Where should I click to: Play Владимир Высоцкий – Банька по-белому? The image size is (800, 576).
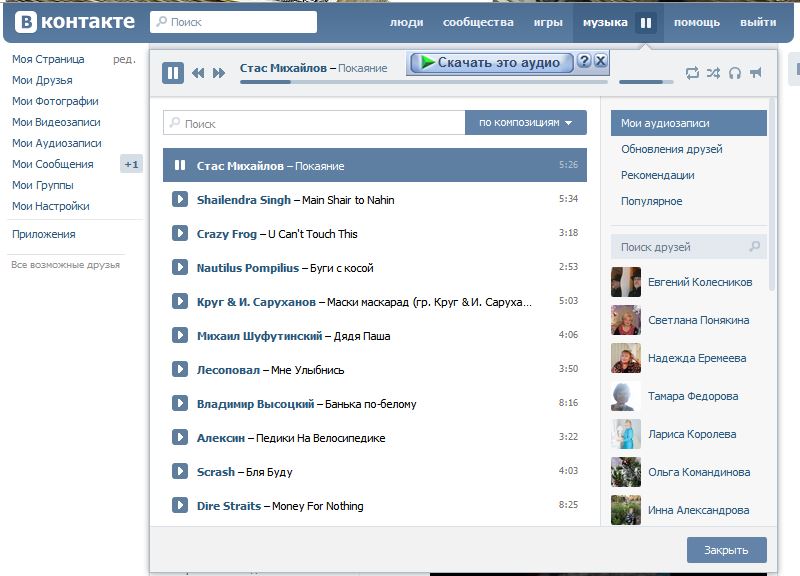180,403
